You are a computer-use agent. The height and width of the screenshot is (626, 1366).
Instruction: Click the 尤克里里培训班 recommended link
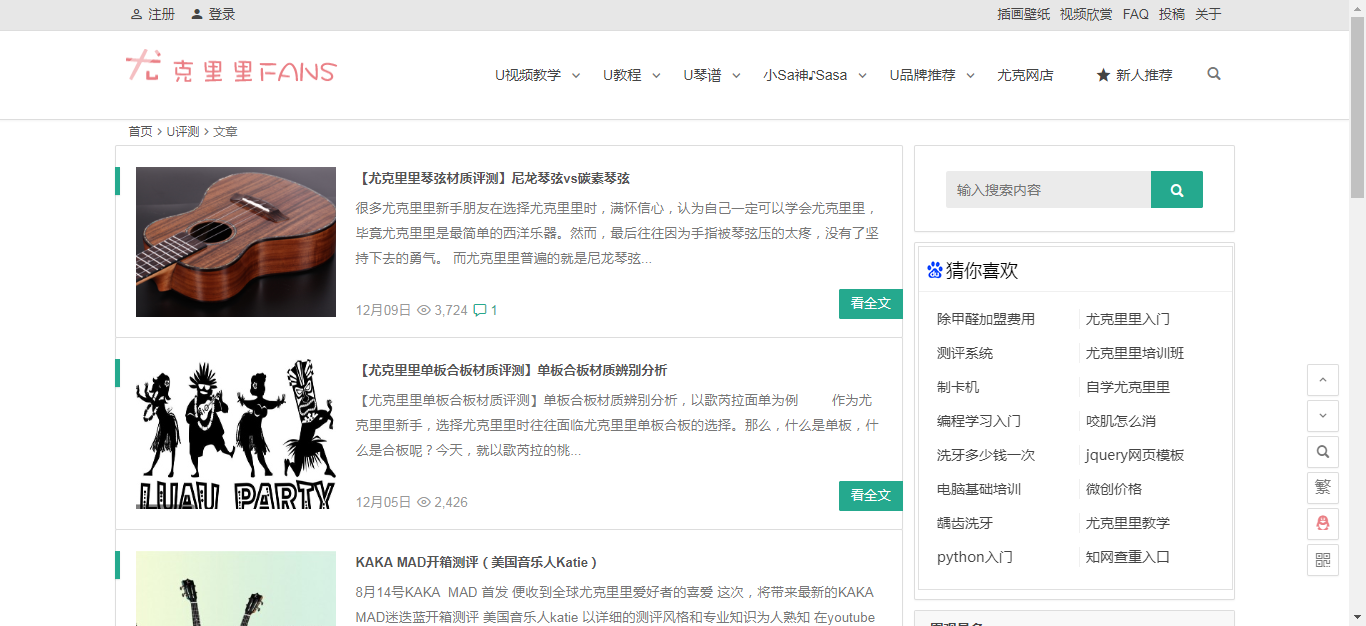click(x=1135, y=353)
